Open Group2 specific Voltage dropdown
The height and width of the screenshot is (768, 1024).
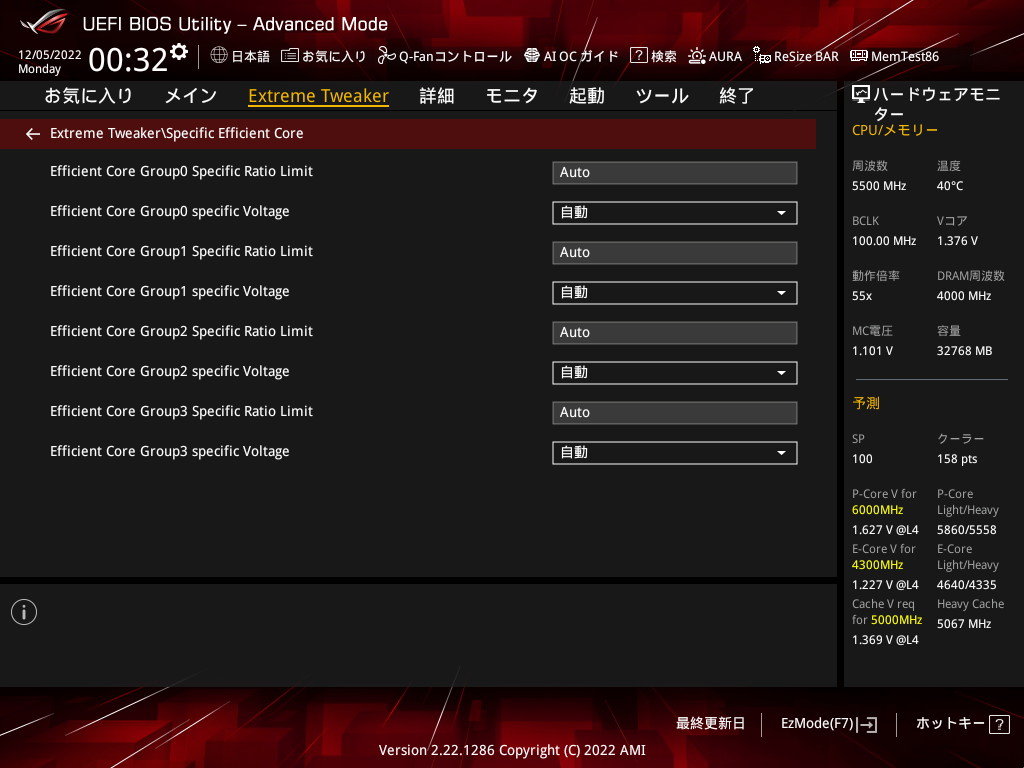click(675, 373)
